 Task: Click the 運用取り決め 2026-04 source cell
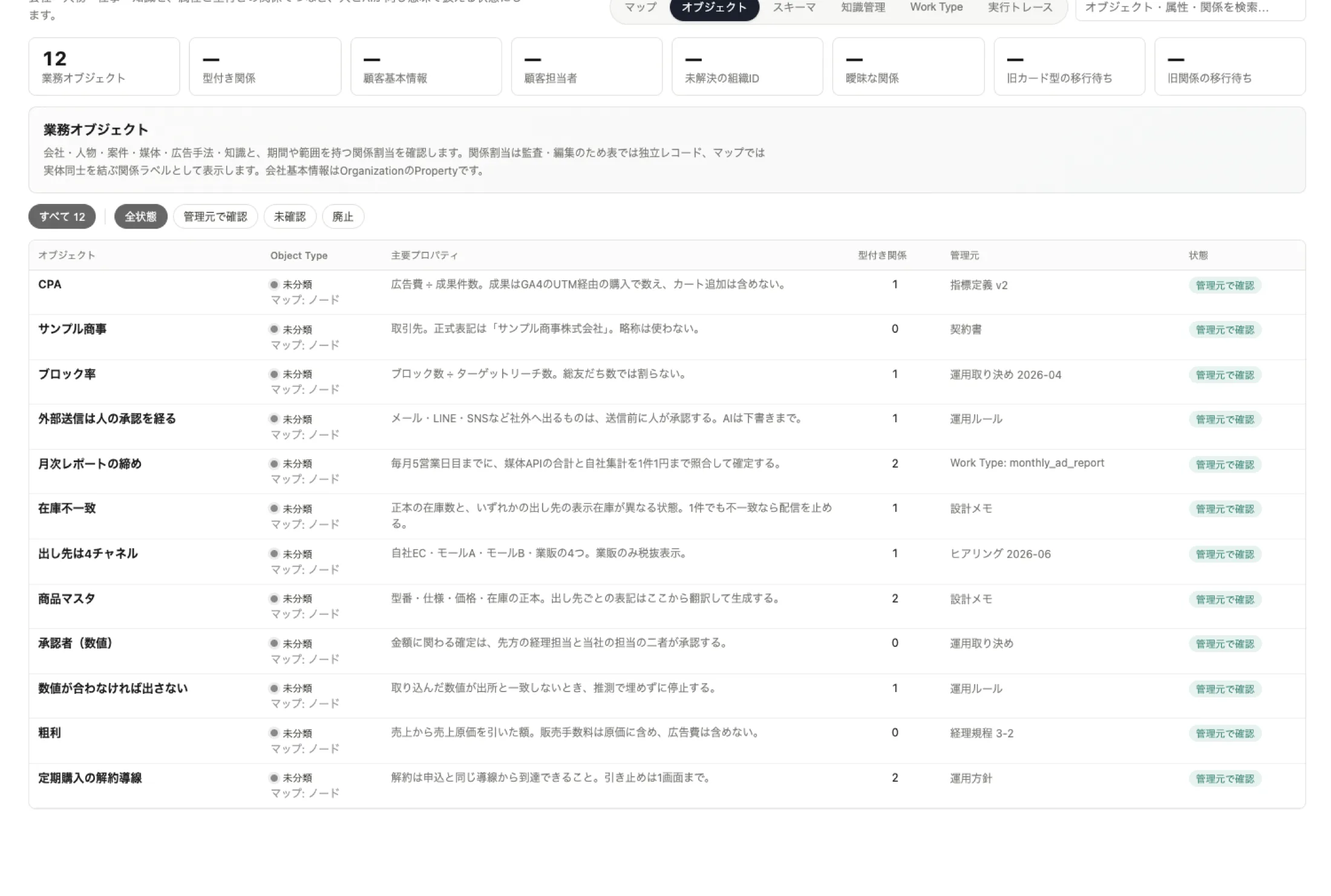pyautogui.click(x=1006, y=374)
